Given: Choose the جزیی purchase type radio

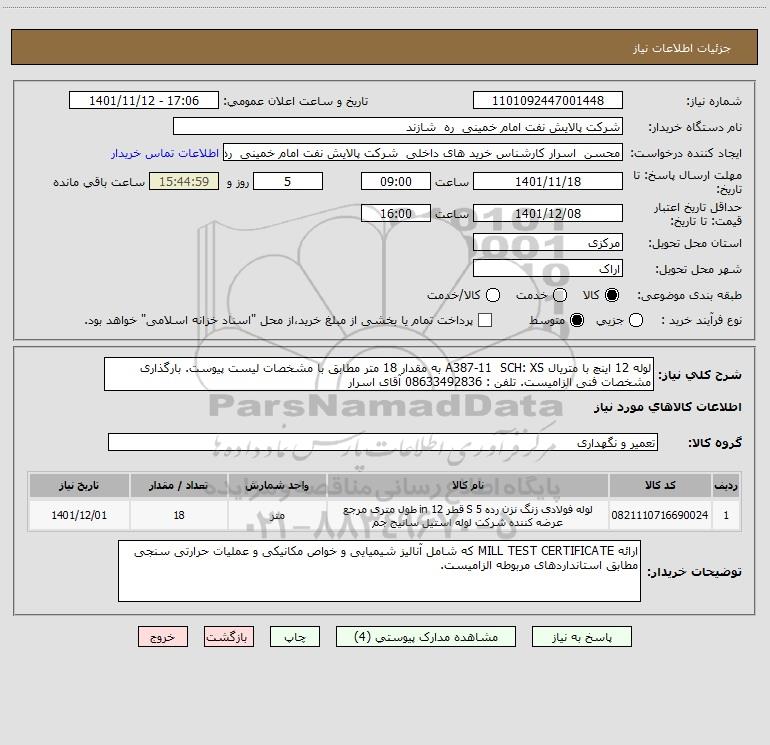Looking at the screenshot, I should pos(636,320).
